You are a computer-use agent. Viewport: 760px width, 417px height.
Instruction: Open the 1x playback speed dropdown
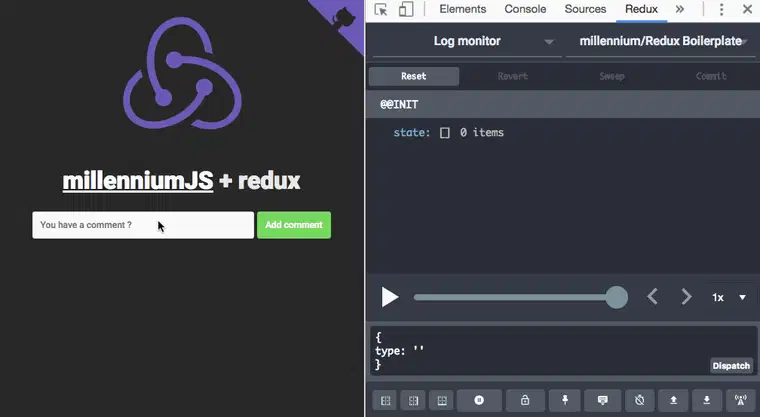coord(729,297)
